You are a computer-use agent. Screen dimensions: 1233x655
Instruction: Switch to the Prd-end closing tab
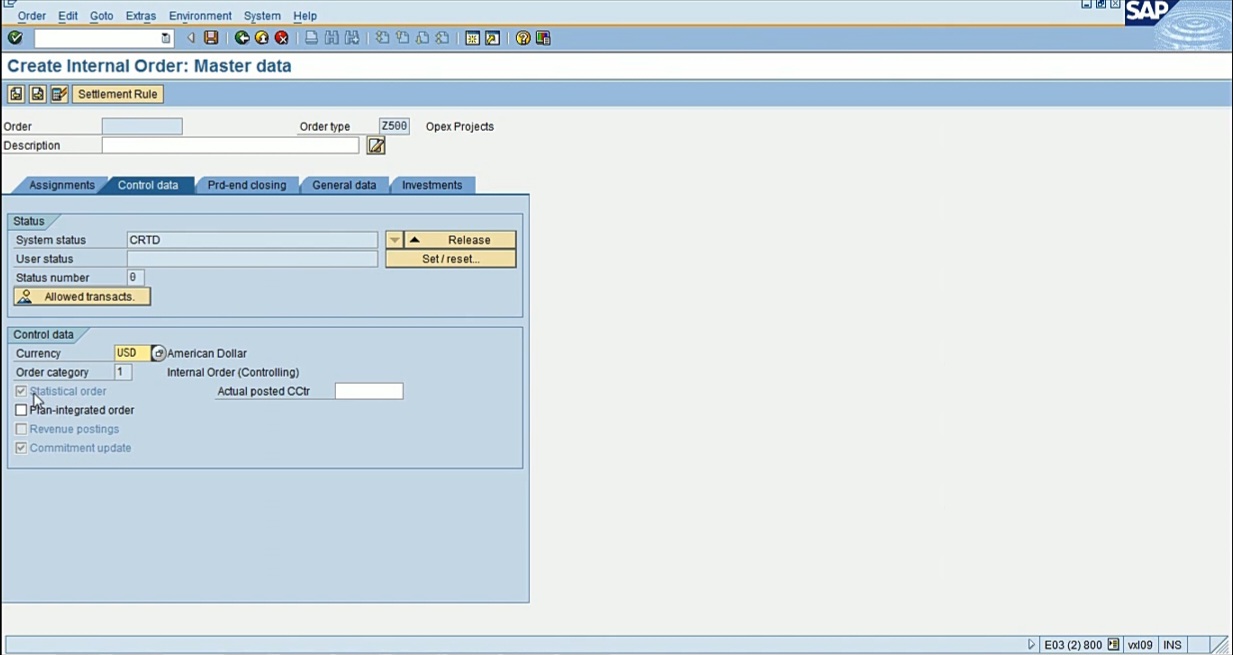point(247,185)
